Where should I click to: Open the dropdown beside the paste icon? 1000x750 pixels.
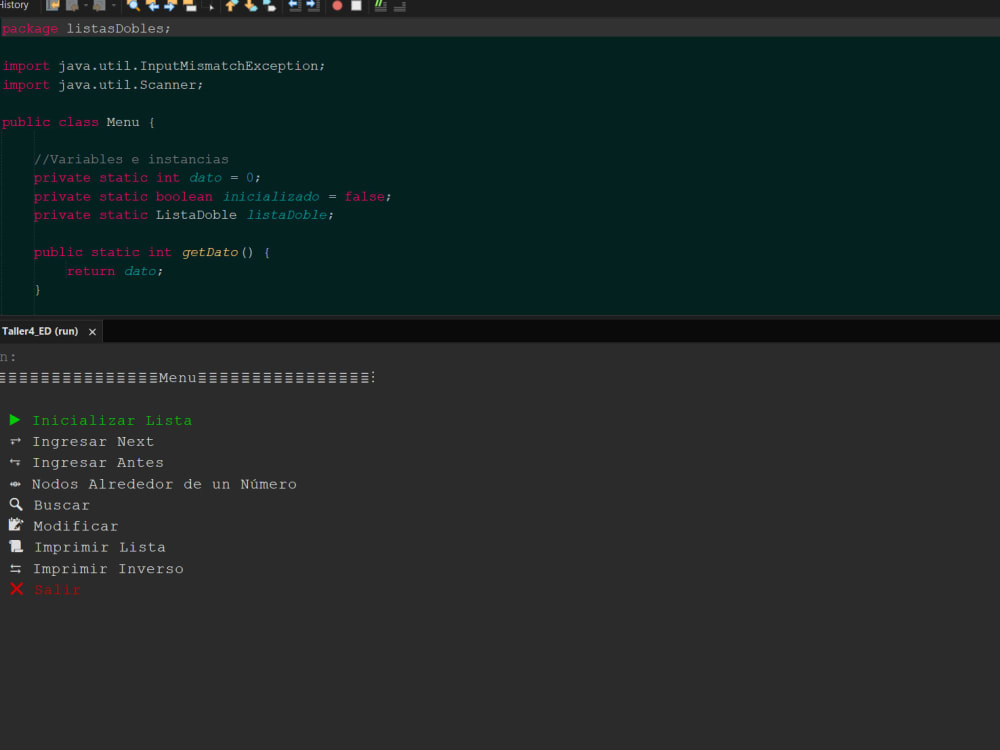tap(113, 6)
